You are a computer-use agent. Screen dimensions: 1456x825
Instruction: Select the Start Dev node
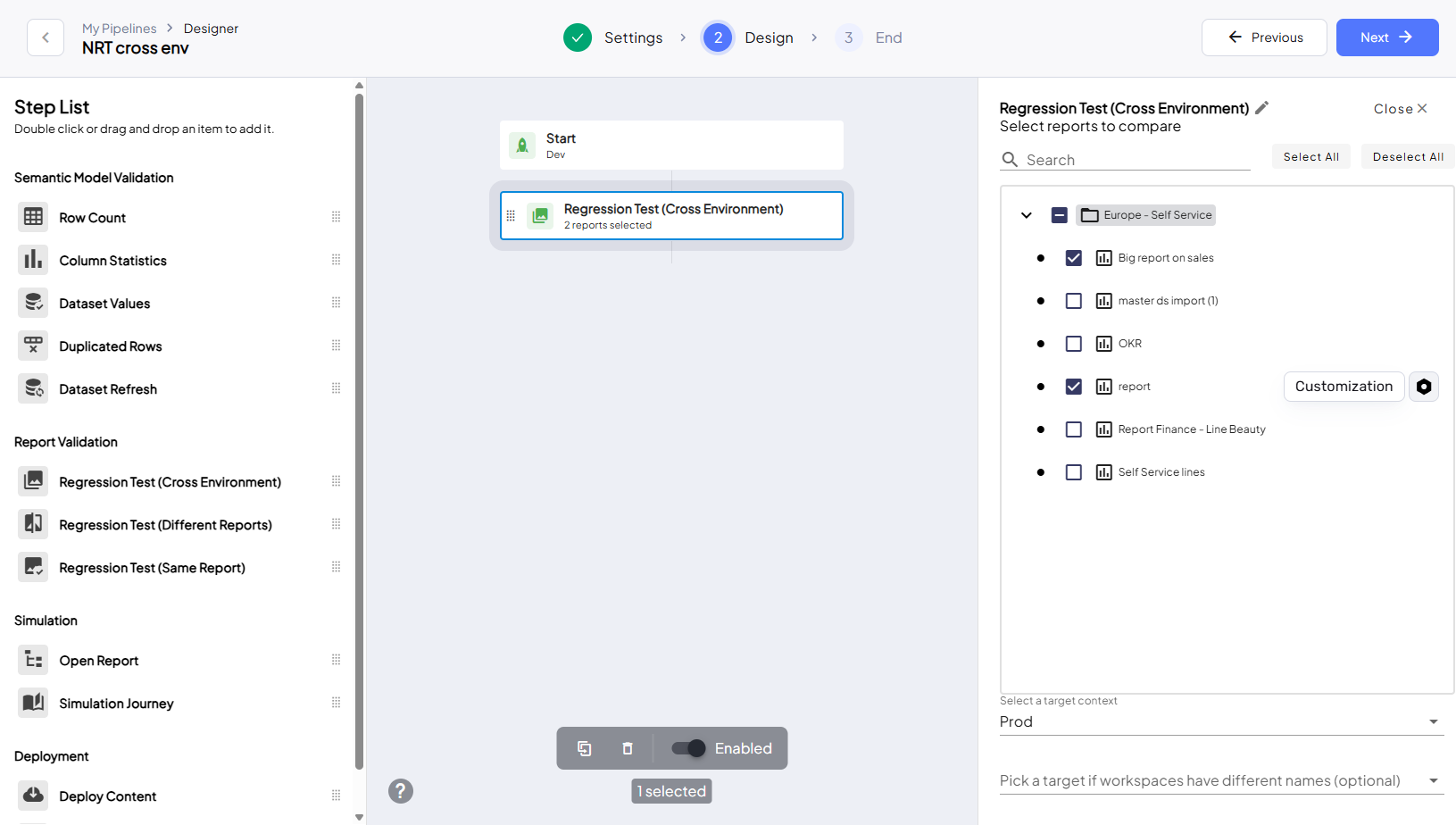[x=671, y=145]
